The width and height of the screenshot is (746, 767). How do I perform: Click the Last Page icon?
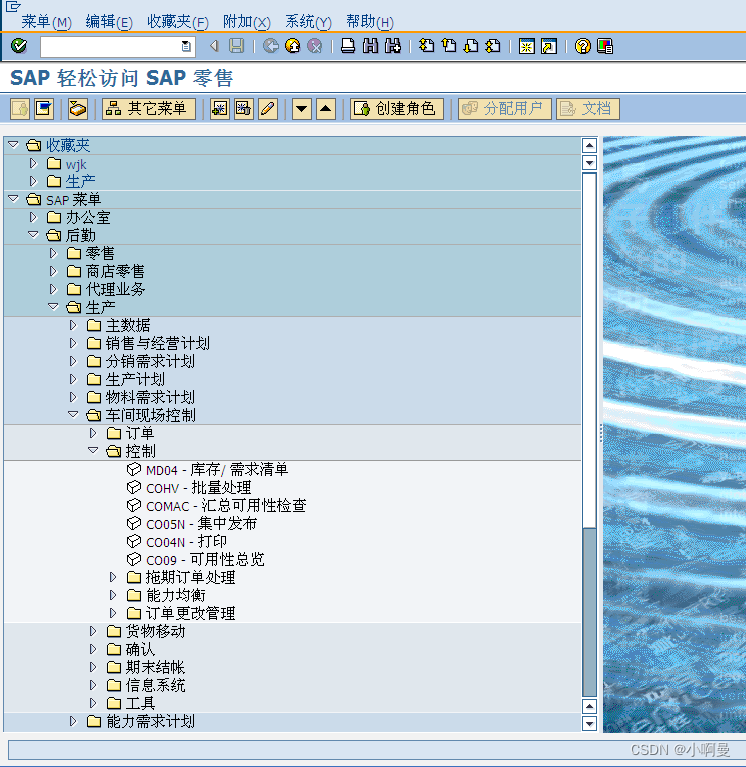point(493,46)
